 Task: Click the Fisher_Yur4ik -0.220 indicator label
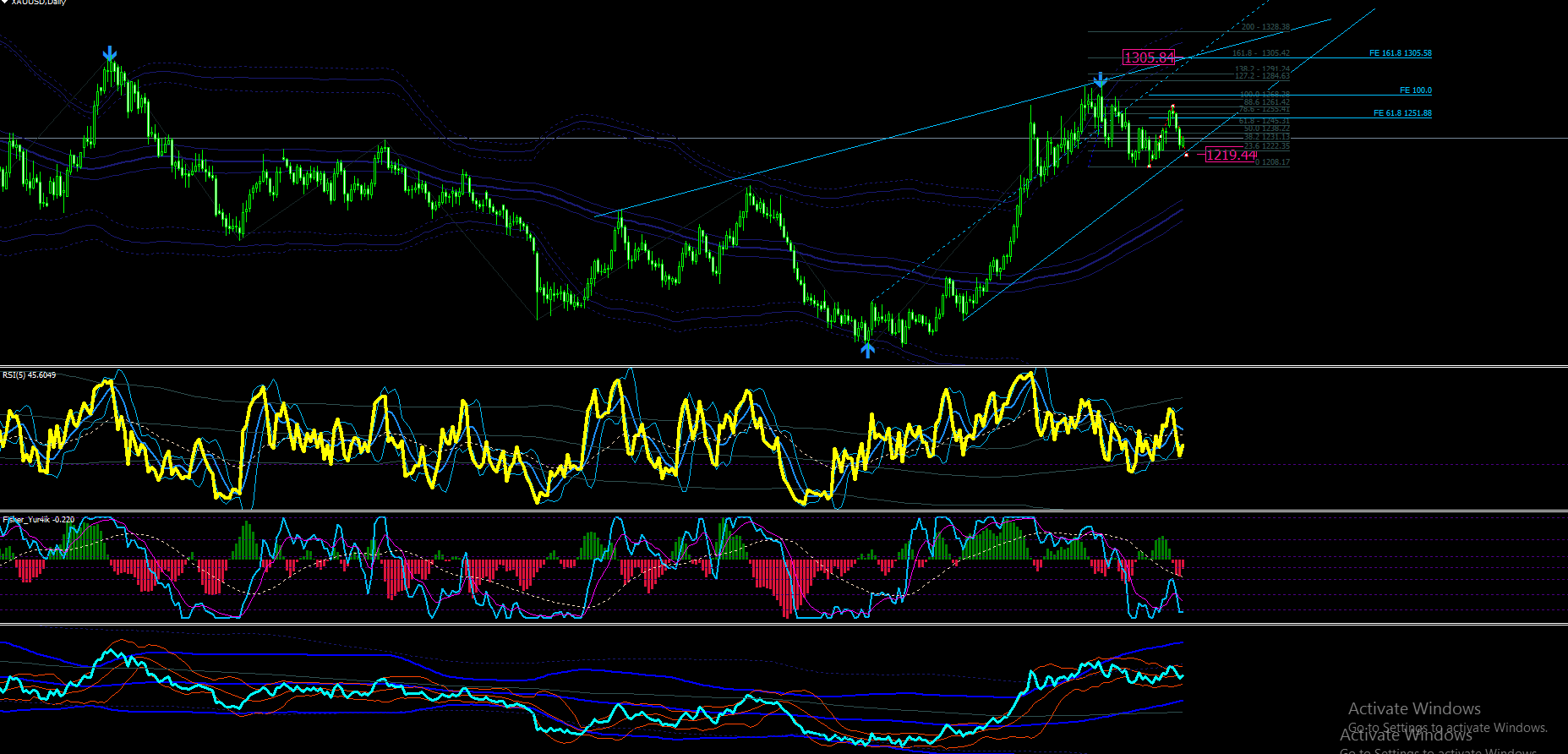[39, 520]
